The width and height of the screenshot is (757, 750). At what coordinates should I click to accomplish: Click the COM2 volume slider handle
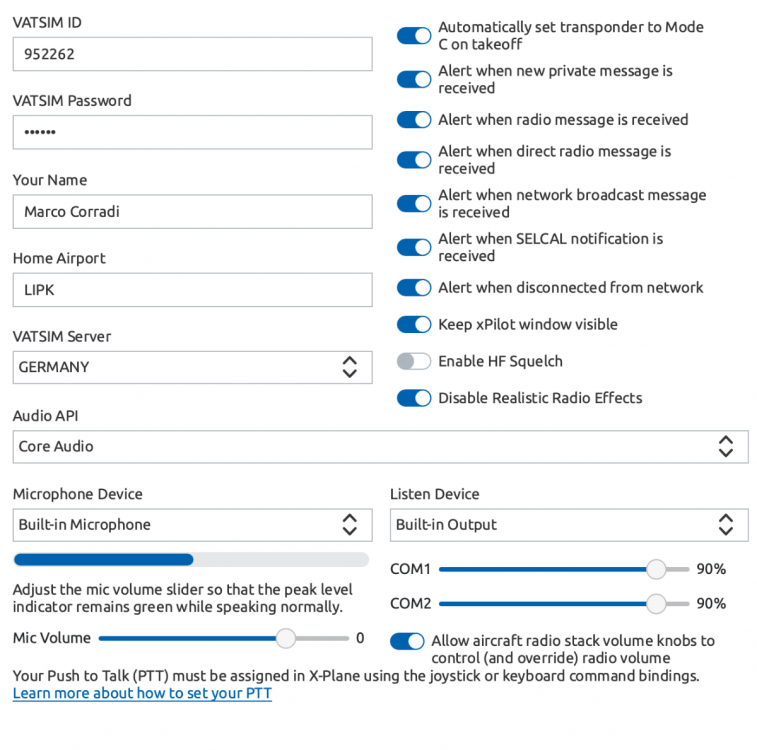pyautogui.click(x=656, y=604)
